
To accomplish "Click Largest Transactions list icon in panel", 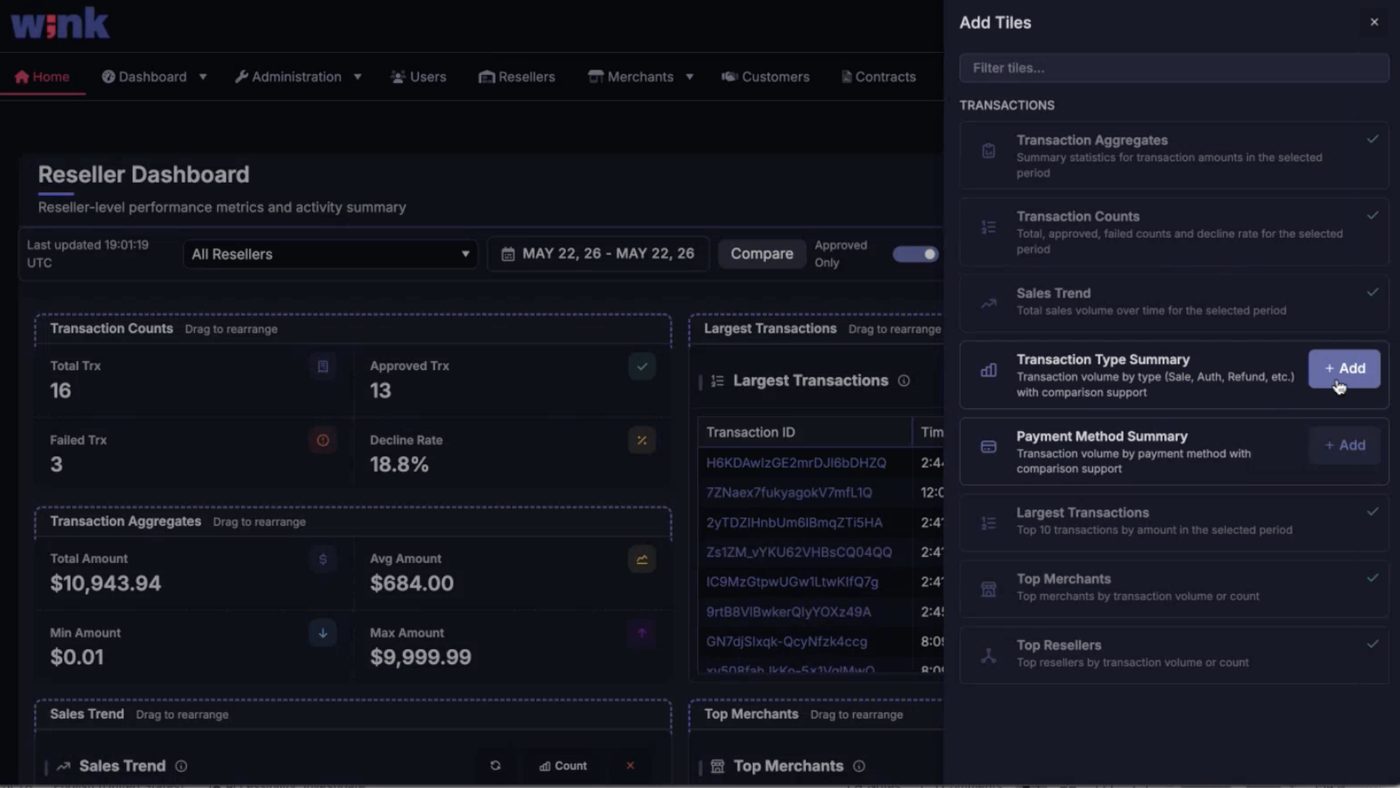I will (x=988, y=523).
